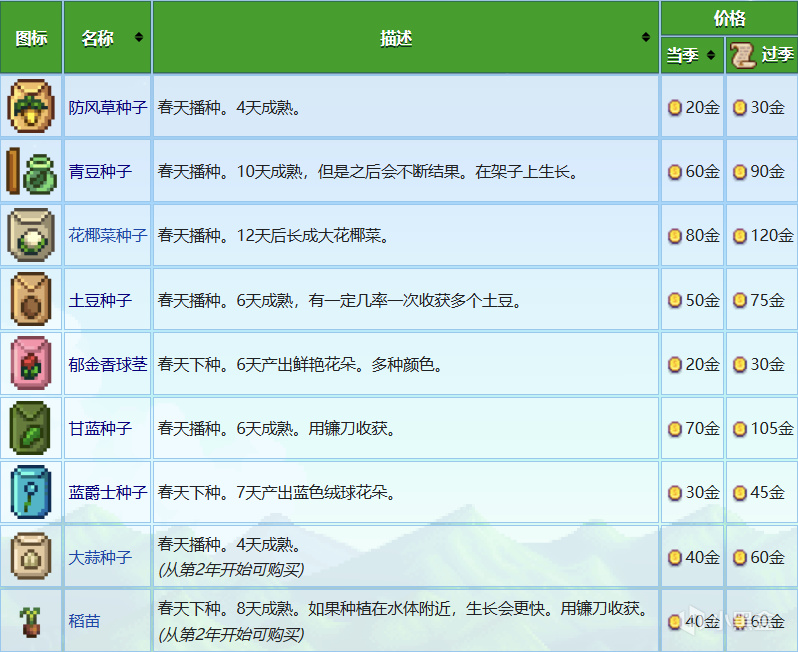Click the parsnip seeds packet icon

[x=31, y=106]
